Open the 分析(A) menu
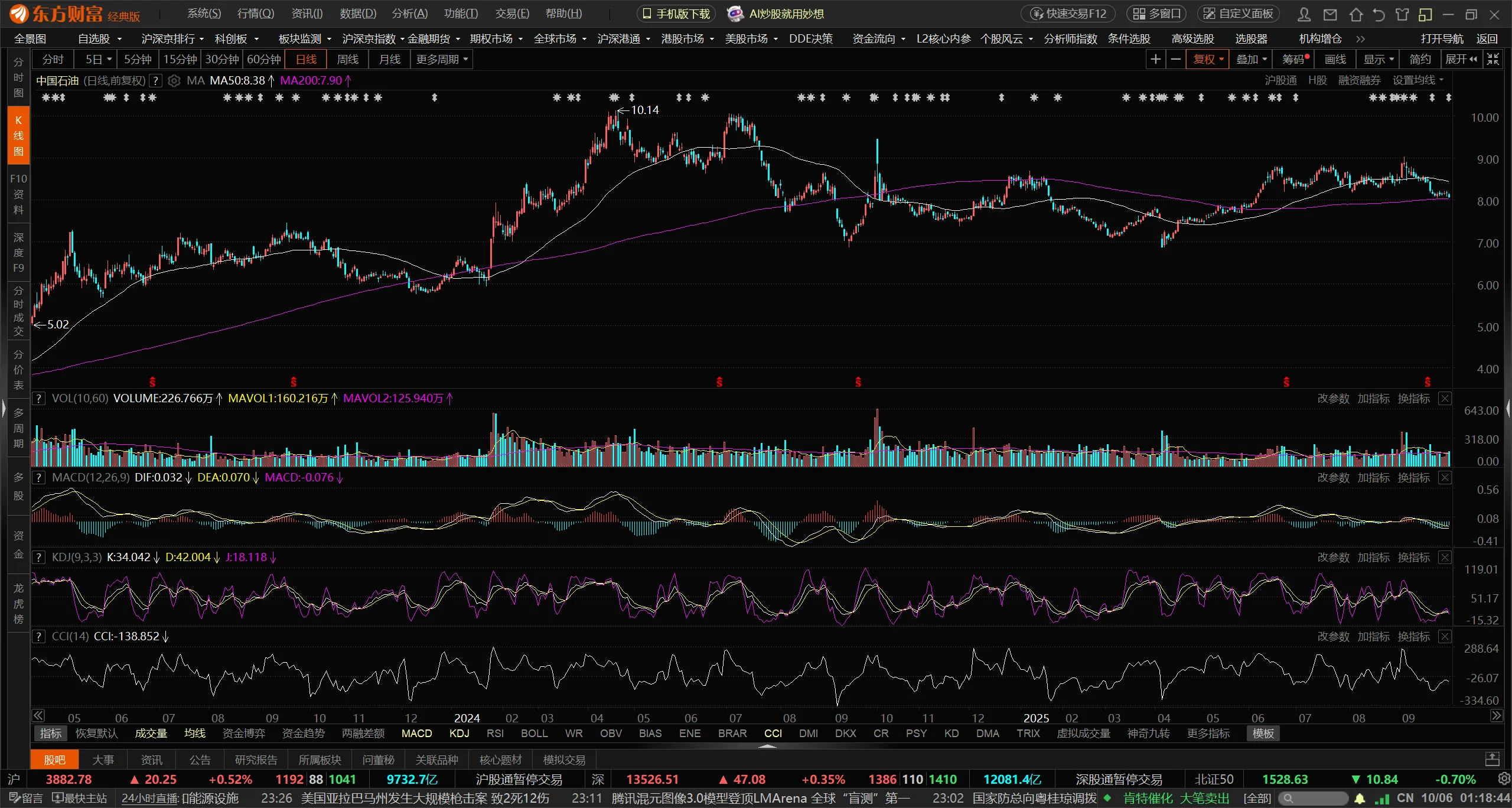The width and height of the screenshot is (1512, 808). [409, 14]
